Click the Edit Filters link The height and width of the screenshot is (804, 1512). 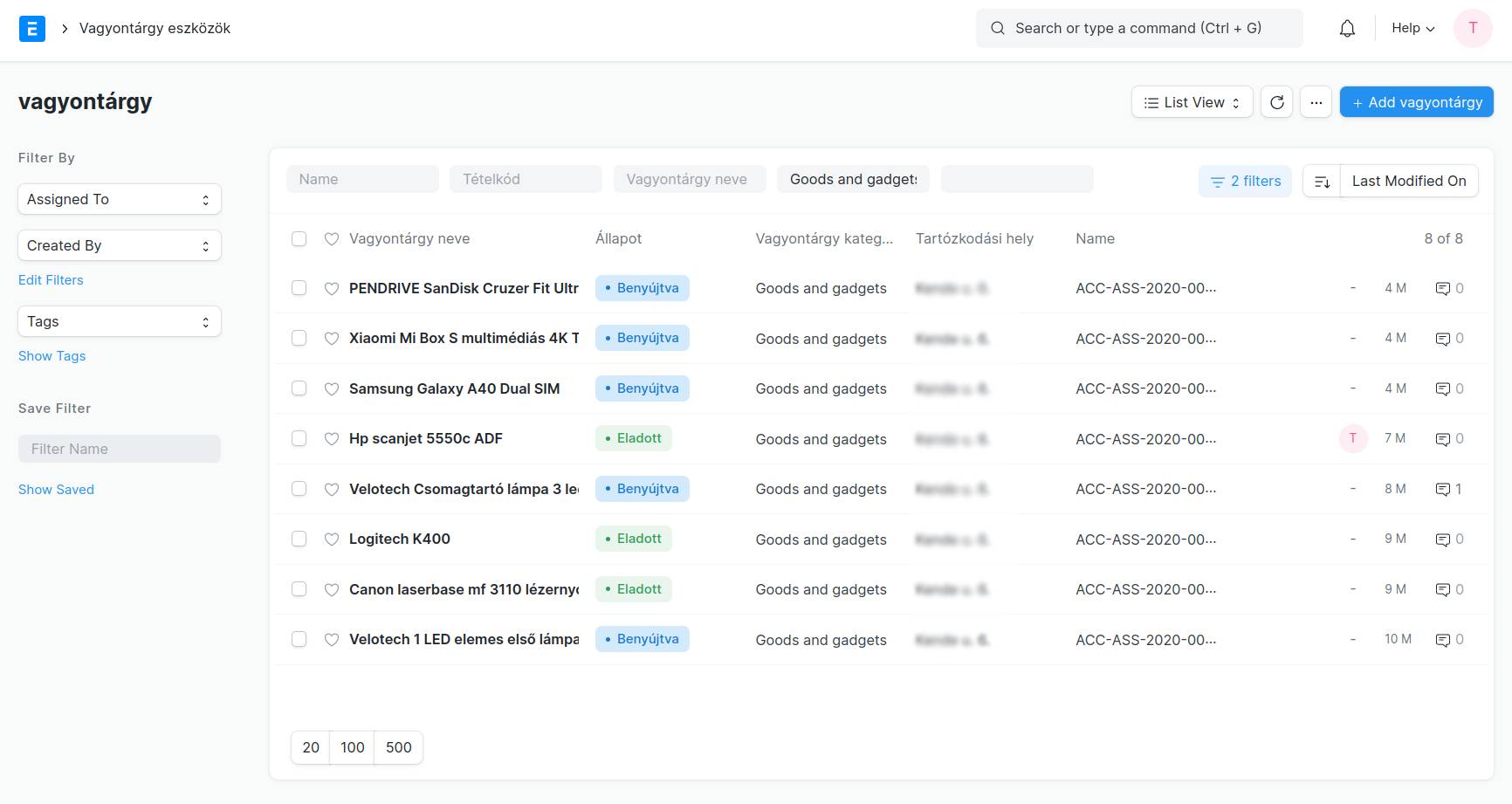(51, 280)
